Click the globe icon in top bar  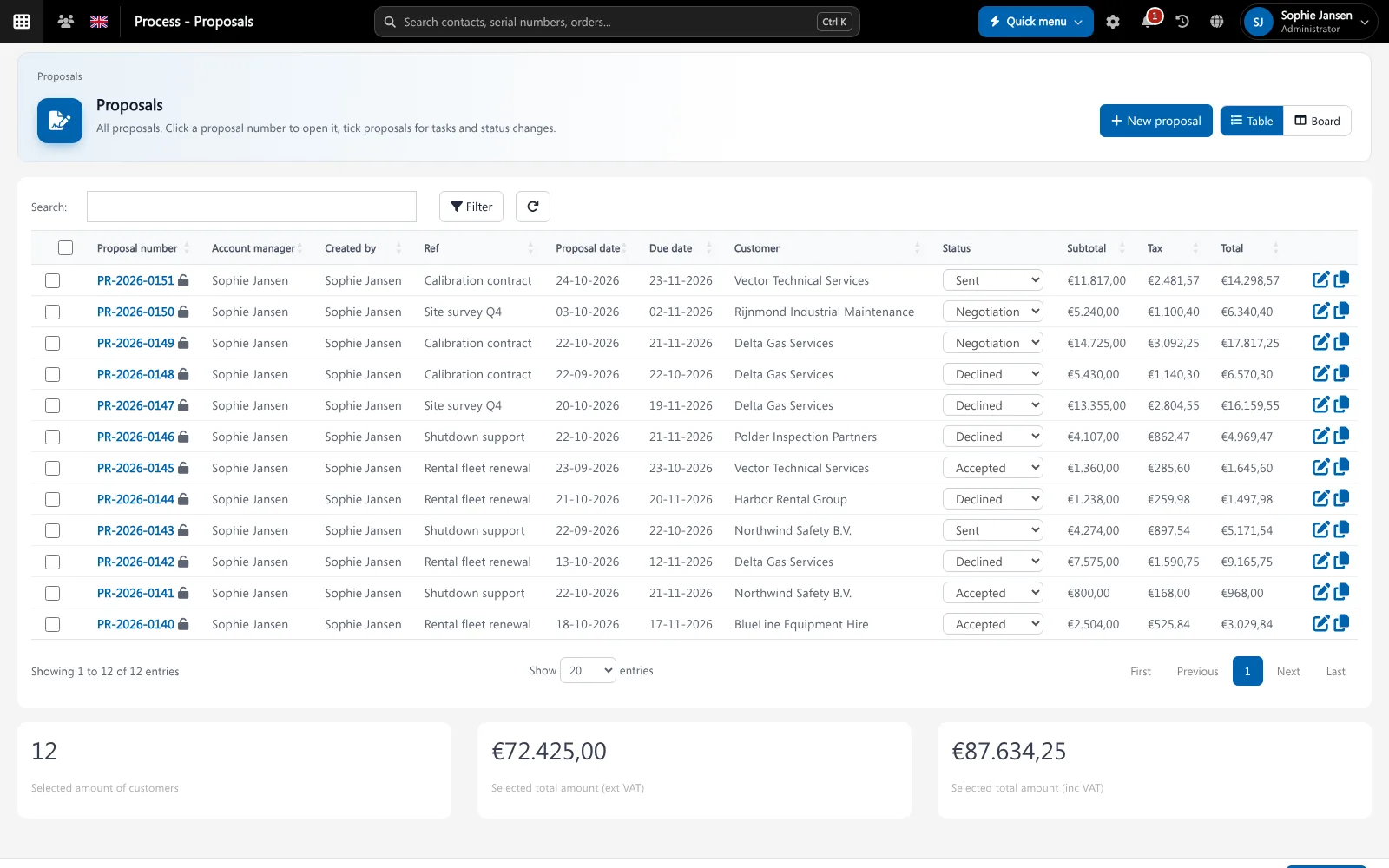[x=1217, y=22]
